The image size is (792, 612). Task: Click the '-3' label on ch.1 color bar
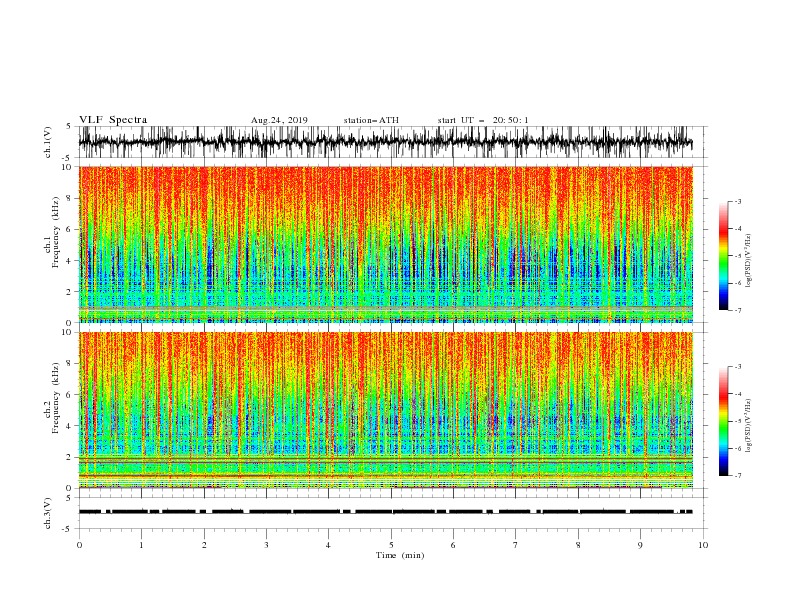pos(737,201)
